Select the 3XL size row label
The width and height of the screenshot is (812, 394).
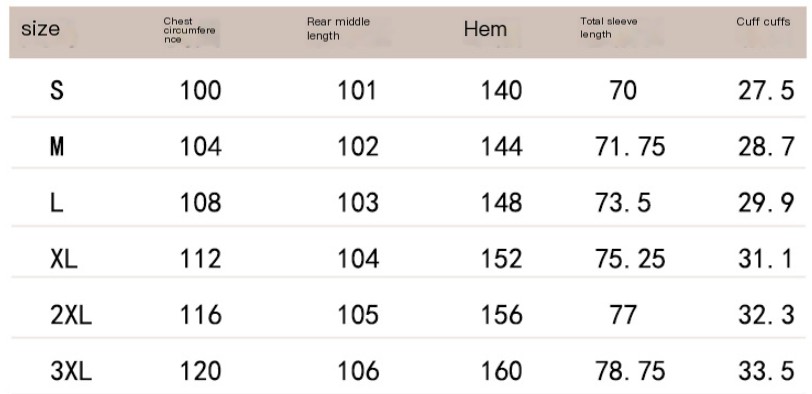(71, 371)
